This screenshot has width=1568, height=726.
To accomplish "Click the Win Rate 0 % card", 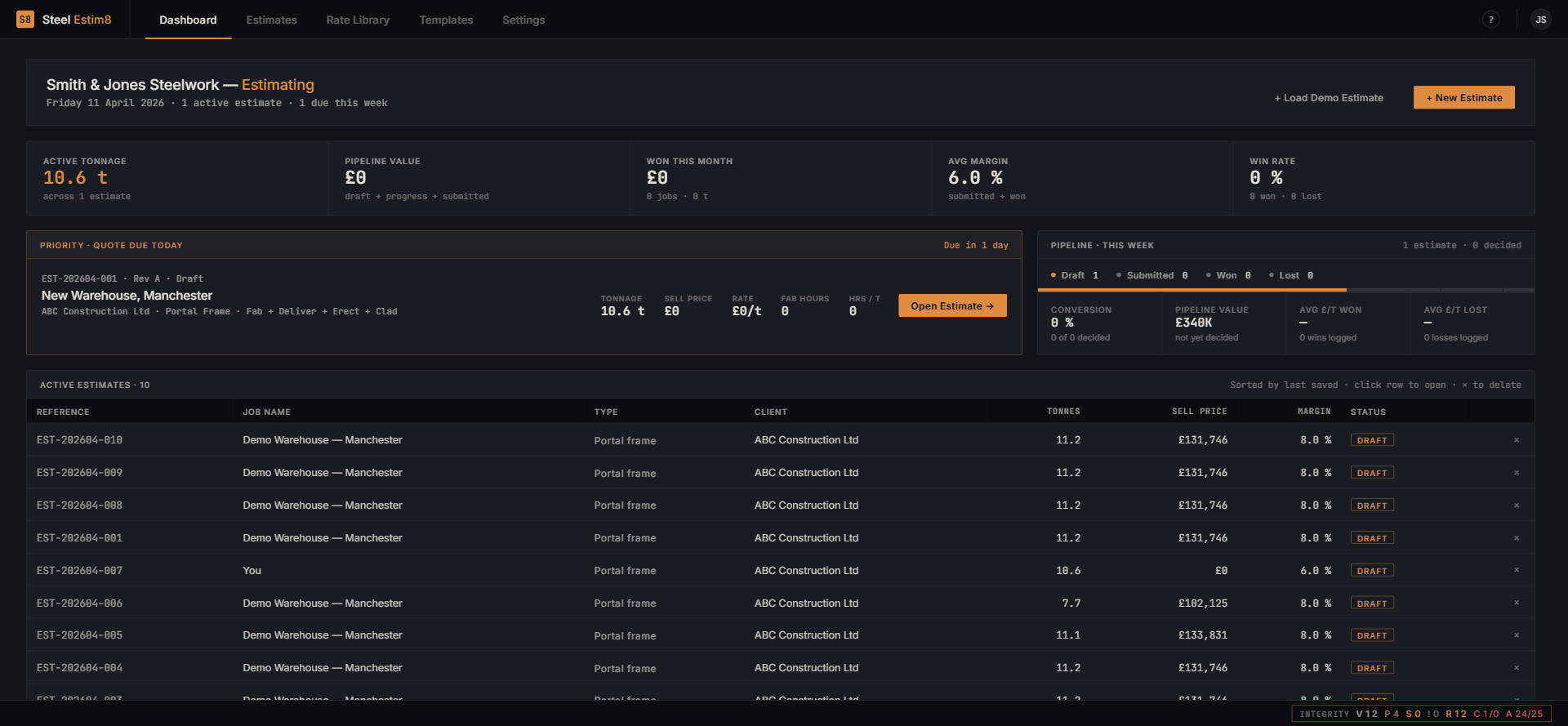I will point(1383,178).
